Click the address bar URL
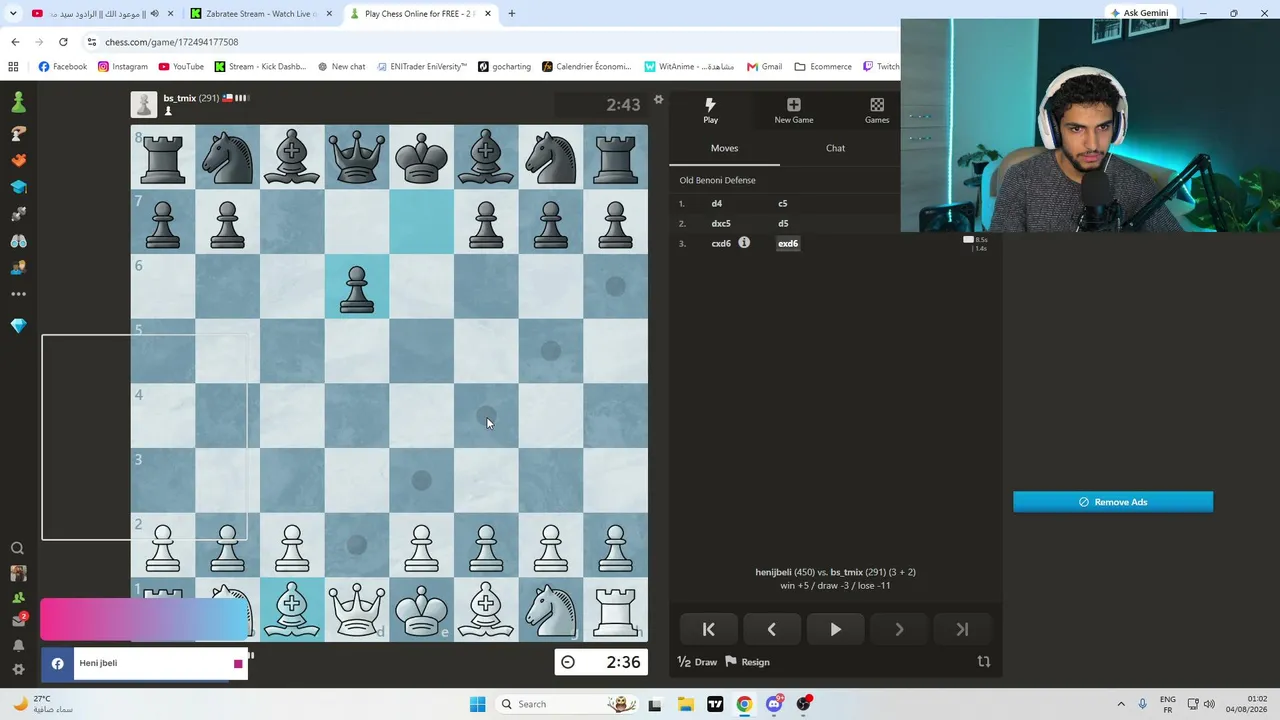The height and width of the screenshot is (720, 1280). click(x=171, y=42)
